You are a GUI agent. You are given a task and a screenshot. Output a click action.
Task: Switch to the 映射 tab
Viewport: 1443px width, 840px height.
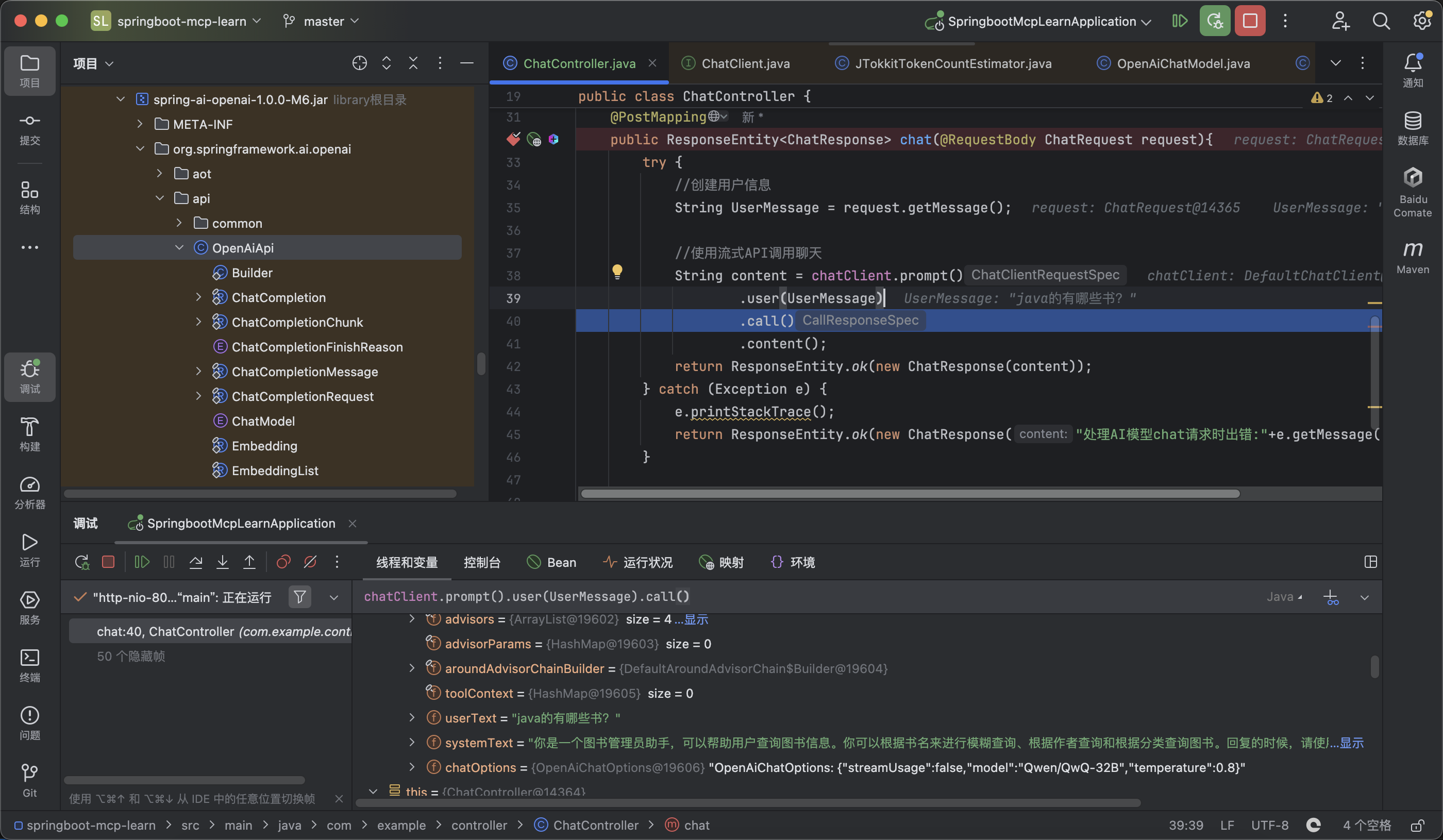coord(721,562)
